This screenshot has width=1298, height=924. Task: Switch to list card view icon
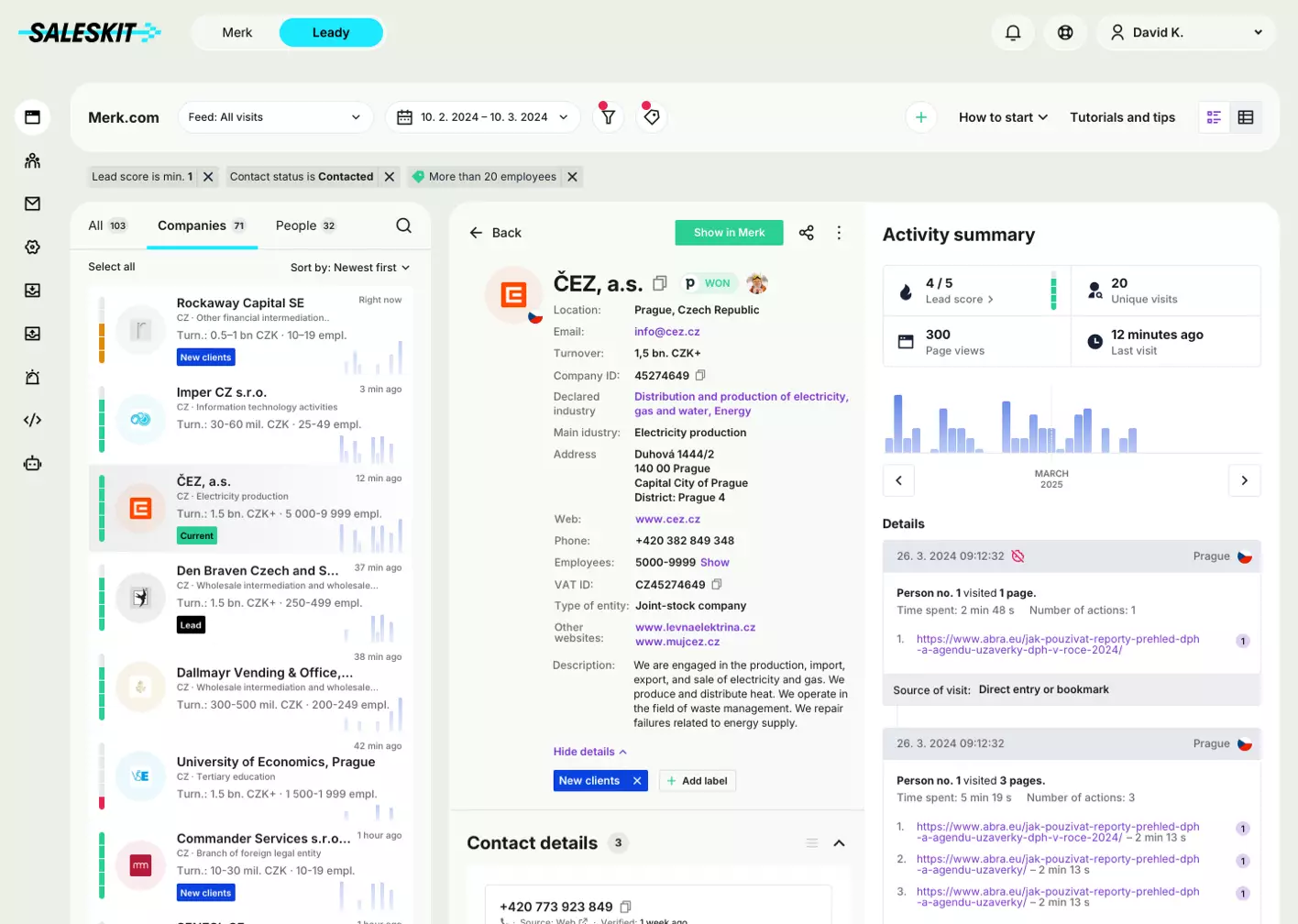click(1214, 117)
